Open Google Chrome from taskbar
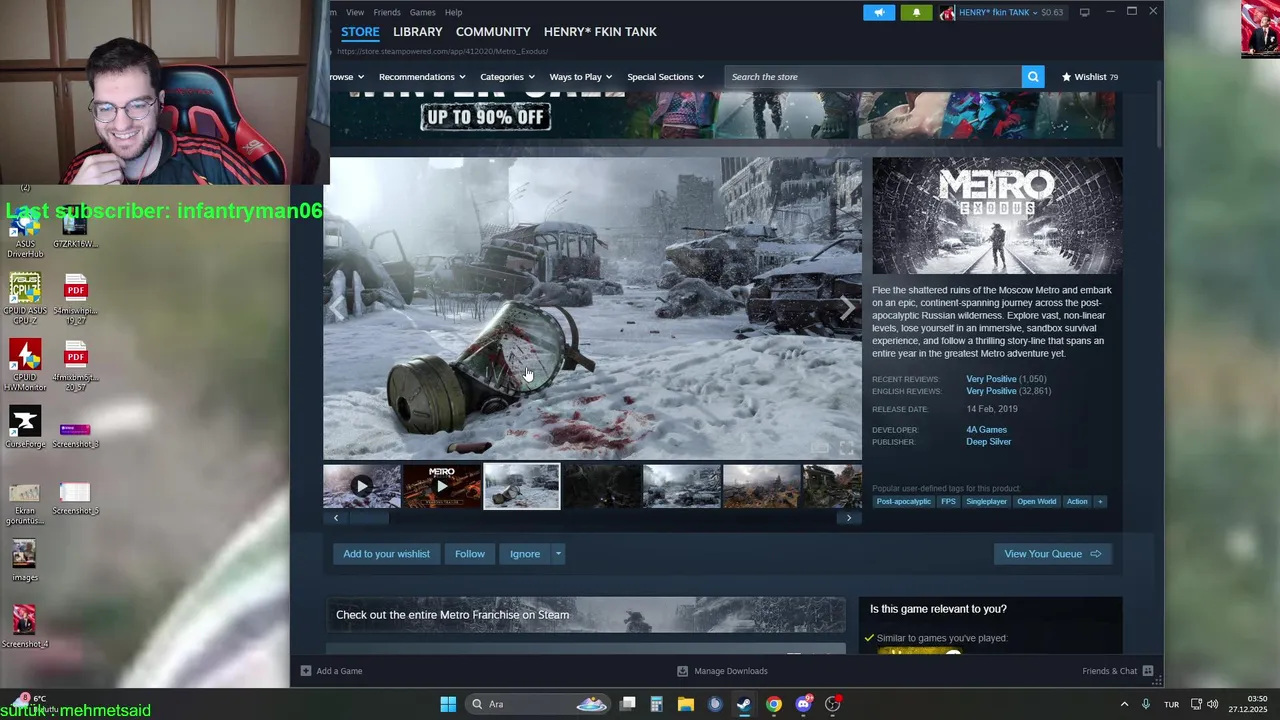Image resolution: width=1280 pixels, height=720 pixels. coord(774,704)
